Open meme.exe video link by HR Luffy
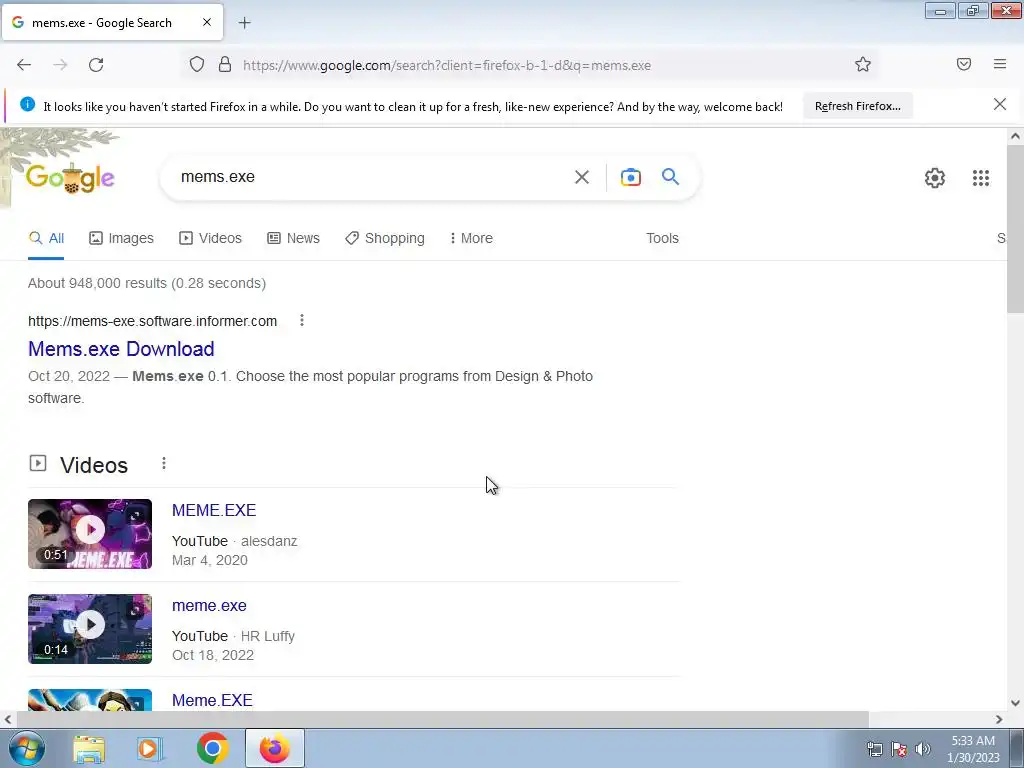 [209, 605]
